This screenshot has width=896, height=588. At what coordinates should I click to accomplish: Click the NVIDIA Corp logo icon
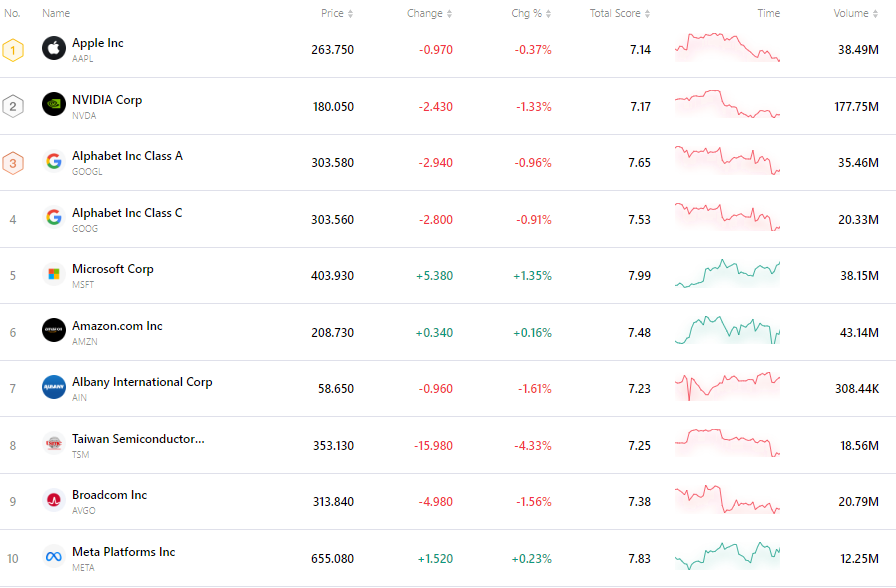coord(53,105)
